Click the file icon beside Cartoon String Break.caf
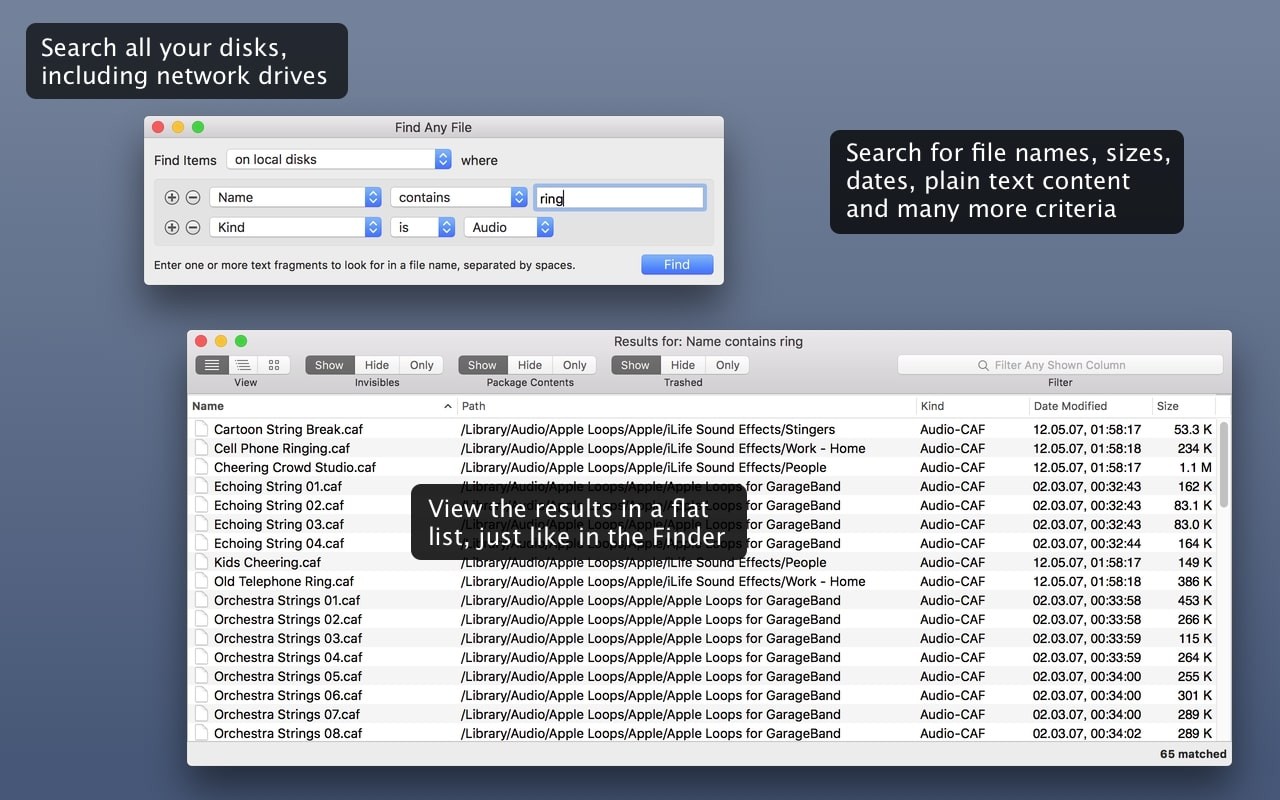Viewport: 1280px width, 800px height. [201, 428]
